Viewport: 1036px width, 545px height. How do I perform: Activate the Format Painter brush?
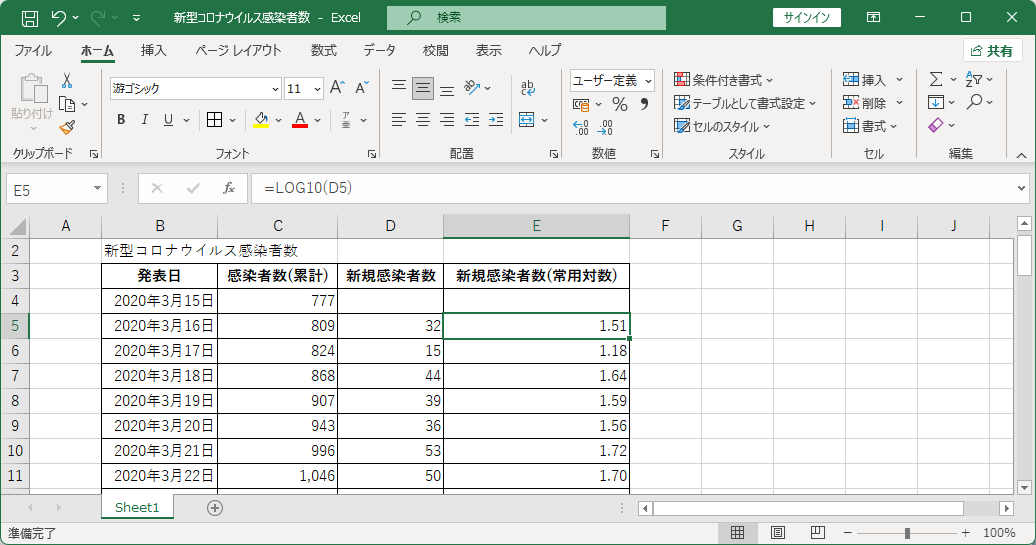coord(67,127)
